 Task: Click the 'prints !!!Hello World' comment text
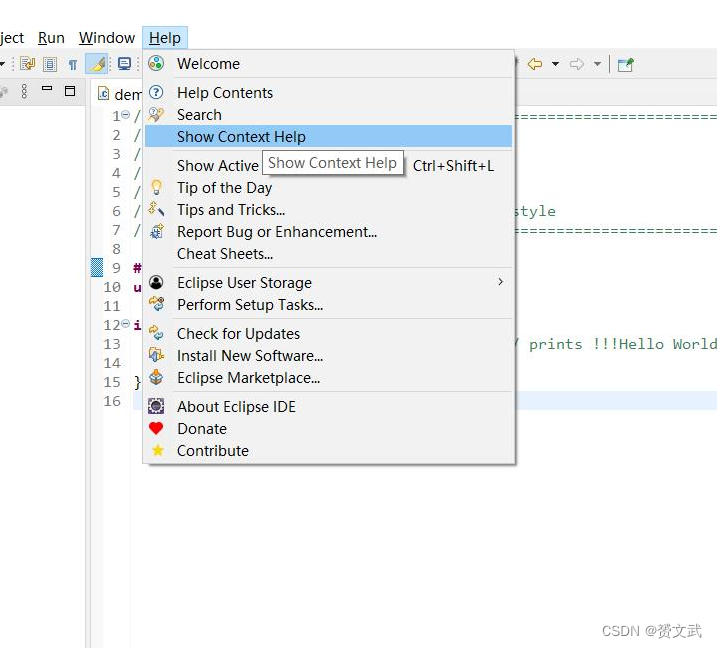[x=622, y=344]
